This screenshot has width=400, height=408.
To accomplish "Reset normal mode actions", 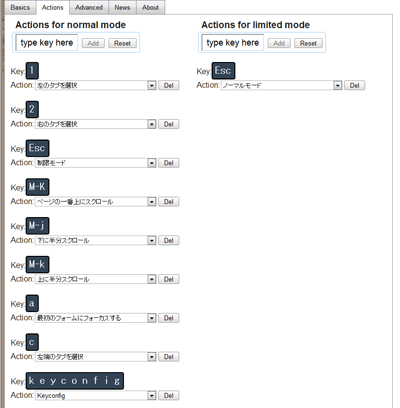I will point(122,43).
